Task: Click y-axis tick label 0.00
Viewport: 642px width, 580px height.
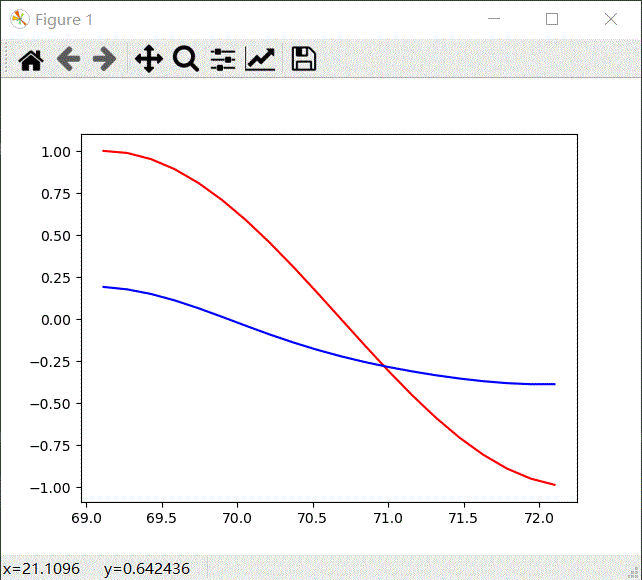Action: (56, 320)
